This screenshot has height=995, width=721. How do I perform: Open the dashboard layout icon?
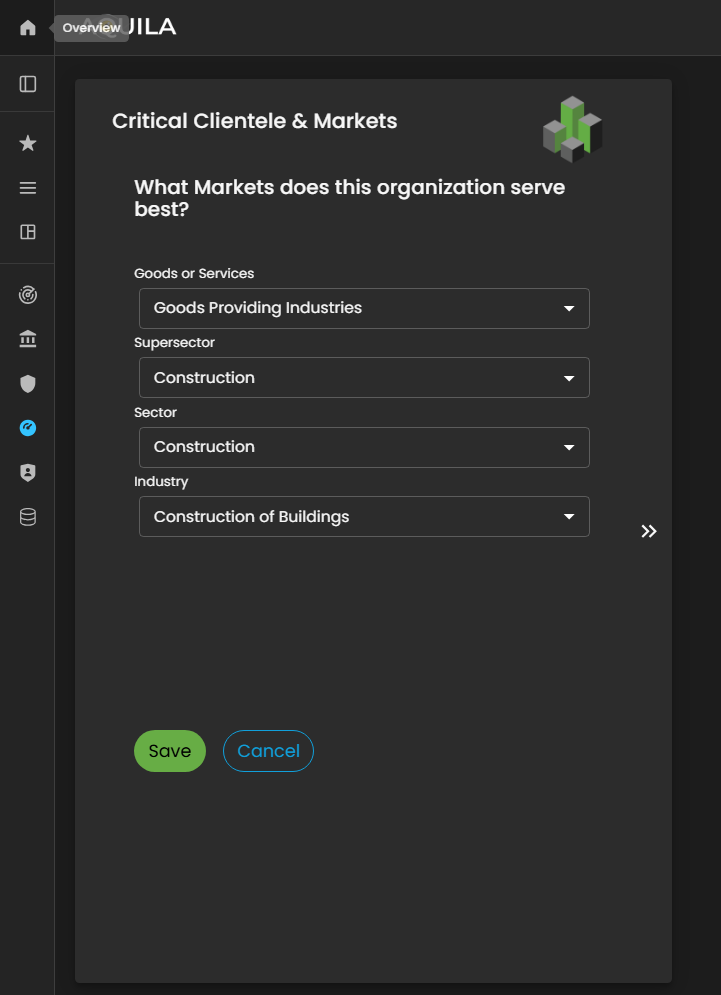(x=28, y=232)
